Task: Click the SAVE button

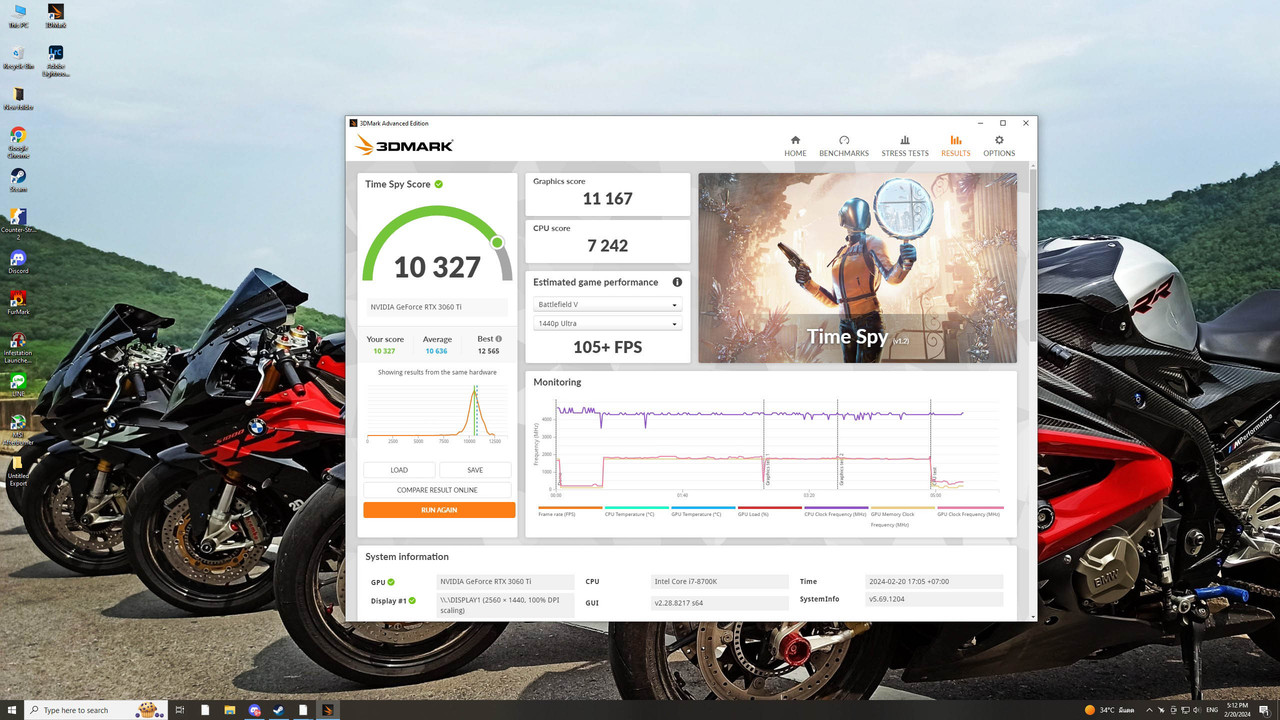Action: click(475, 470)
